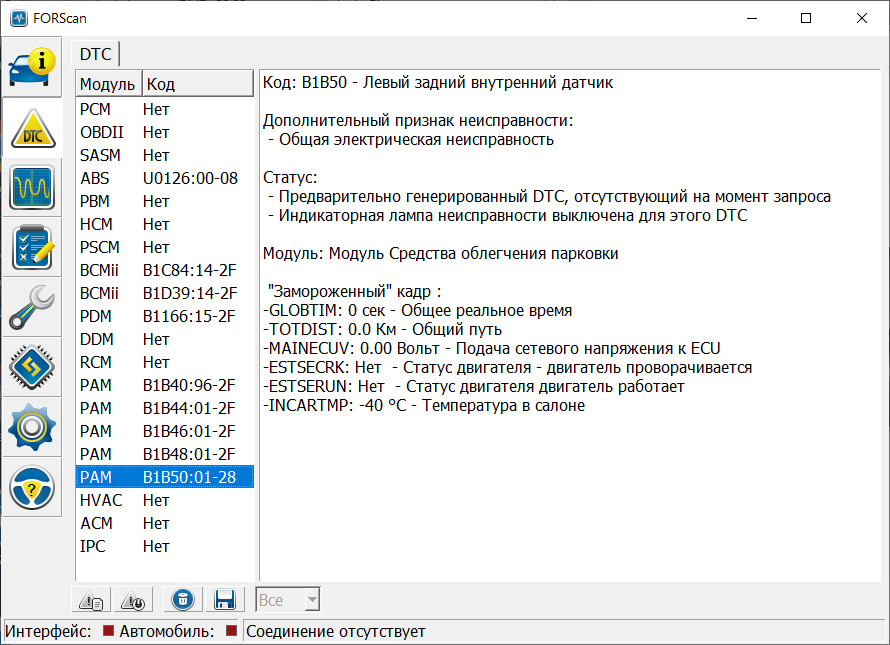Click the TOTDIST freeze frame line

[x=383, y=329]
